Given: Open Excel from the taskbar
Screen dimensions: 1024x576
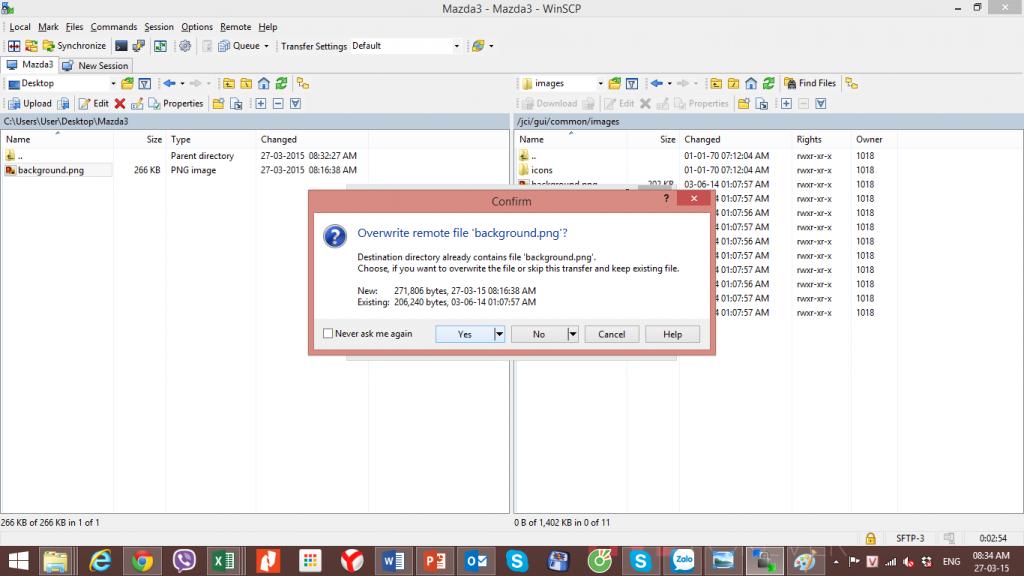Looking at the screenshot, I should click(224, 561).
